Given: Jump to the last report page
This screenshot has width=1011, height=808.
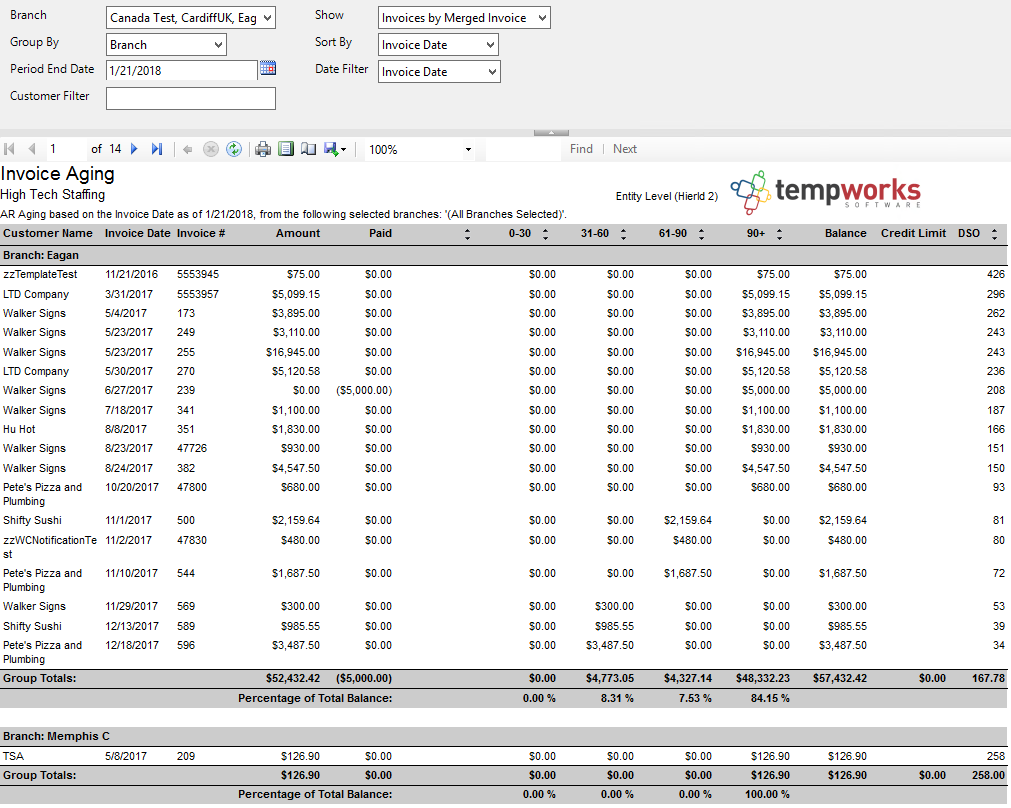Looking at the screenshot, I should pyautogui.click(x=157, y=149).
